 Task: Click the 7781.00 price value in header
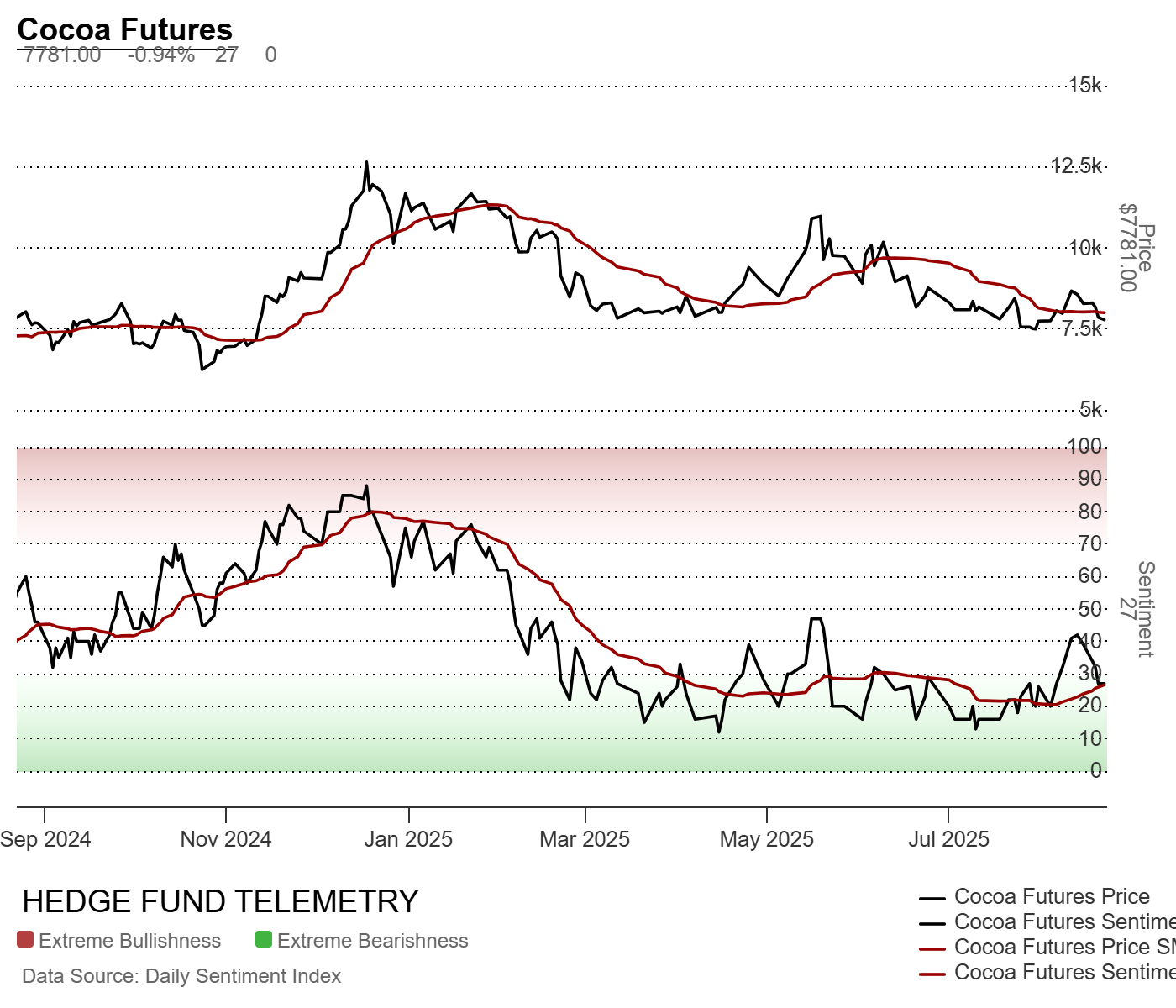[62, 55]
